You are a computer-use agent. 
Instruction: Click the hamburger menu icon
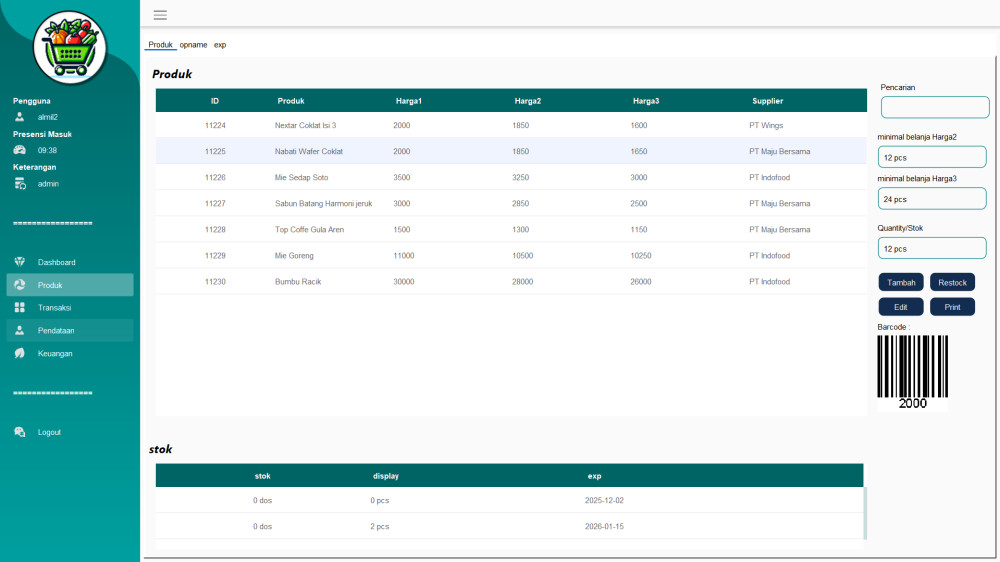pos(160,15)
